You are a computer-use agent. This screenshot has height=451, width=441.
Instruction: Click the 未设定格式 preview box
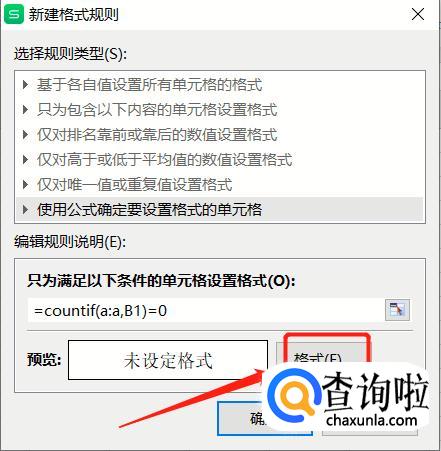(x=168, y=360)
